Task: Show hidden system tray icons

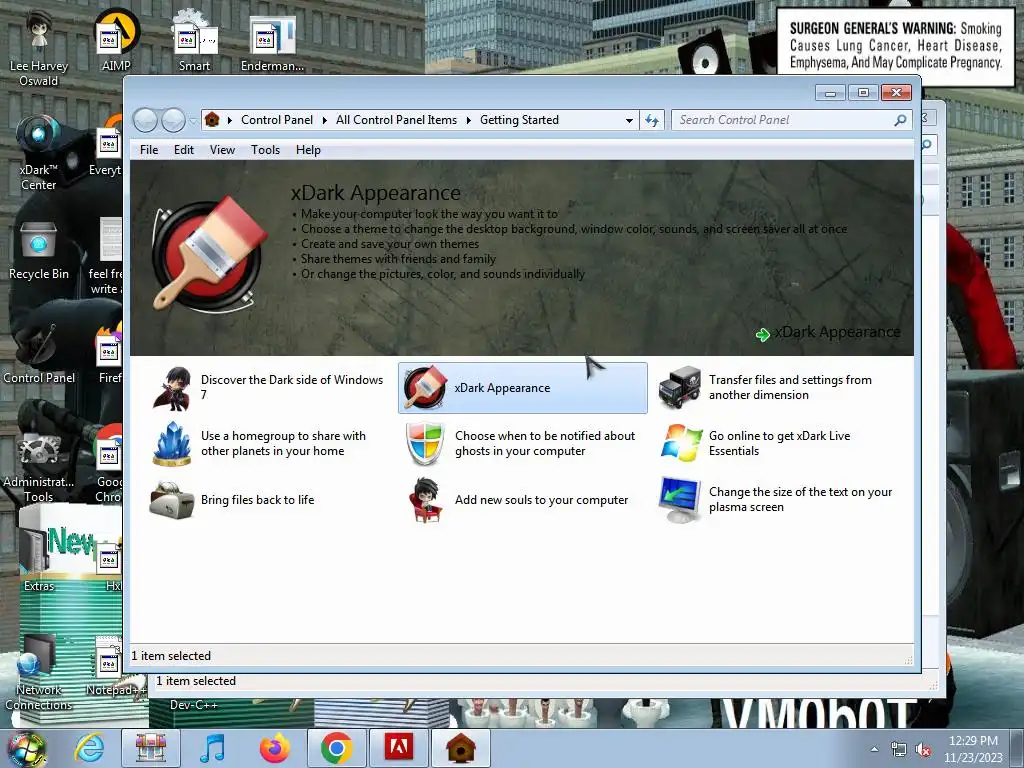Action: (x=874, y=749)
